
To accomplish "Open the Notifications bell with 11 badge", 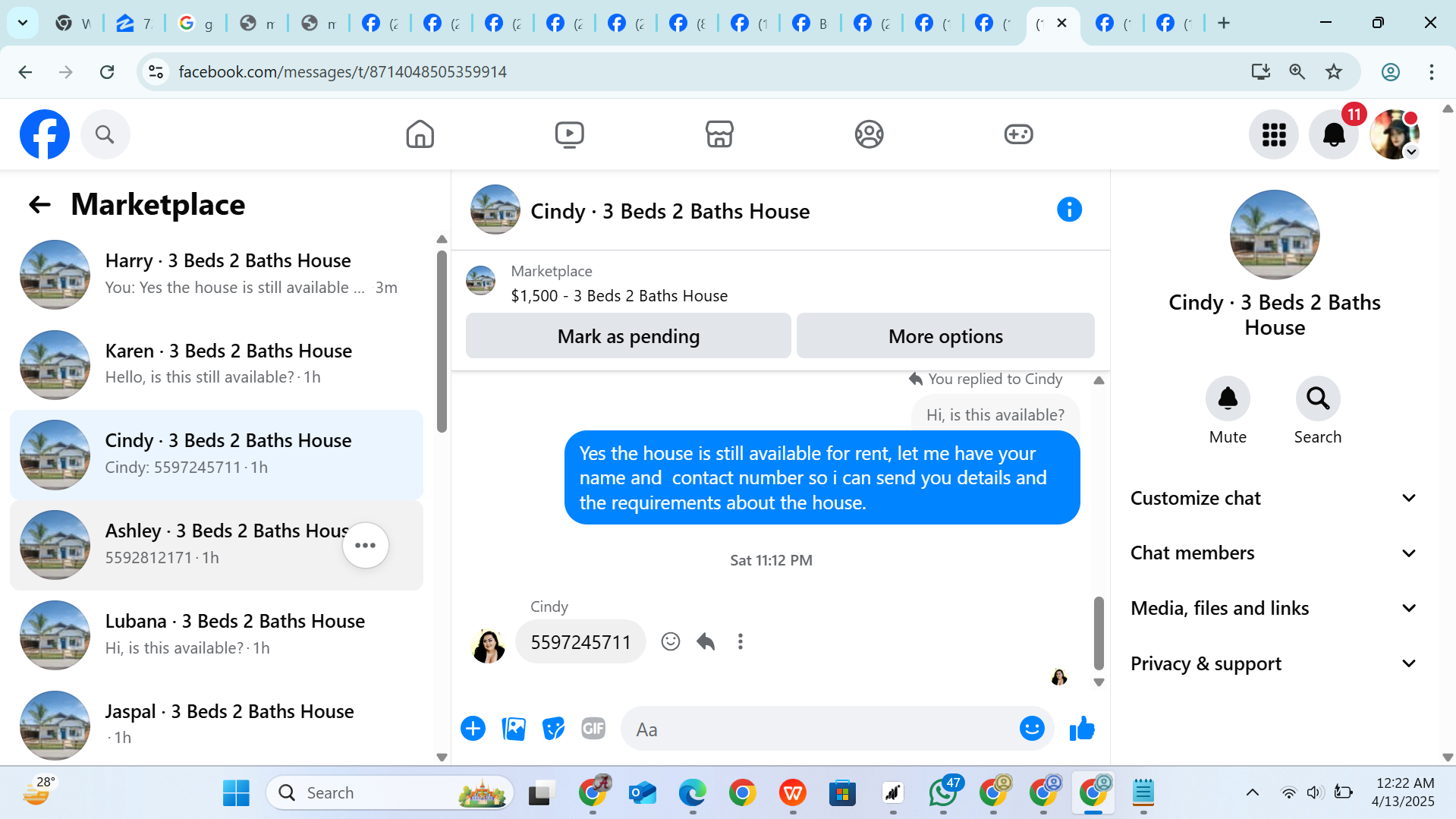I will (1334, 134).
